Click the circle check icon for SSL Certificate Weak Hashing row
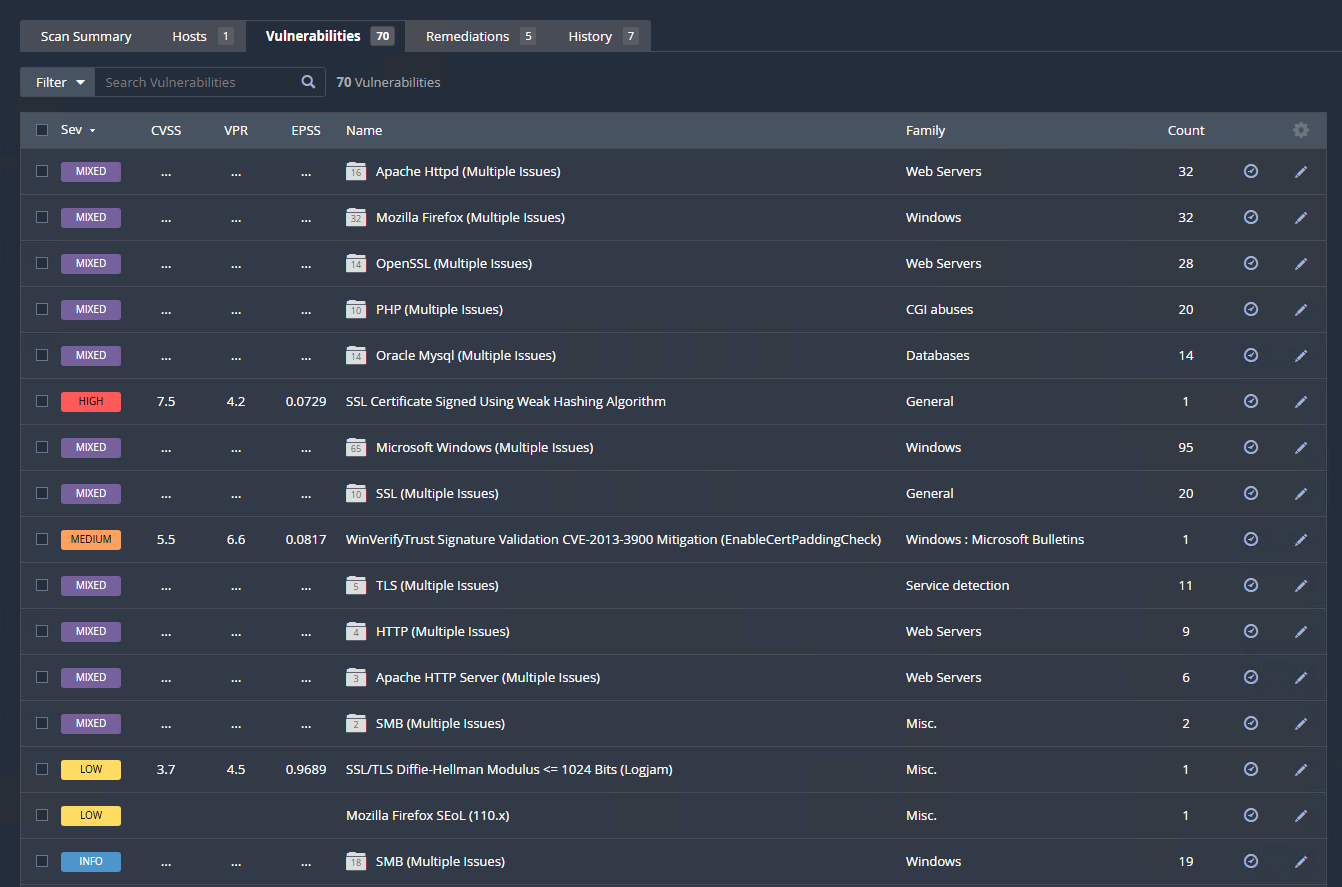Viewport: 1342px width, 887px height. 1250,401
